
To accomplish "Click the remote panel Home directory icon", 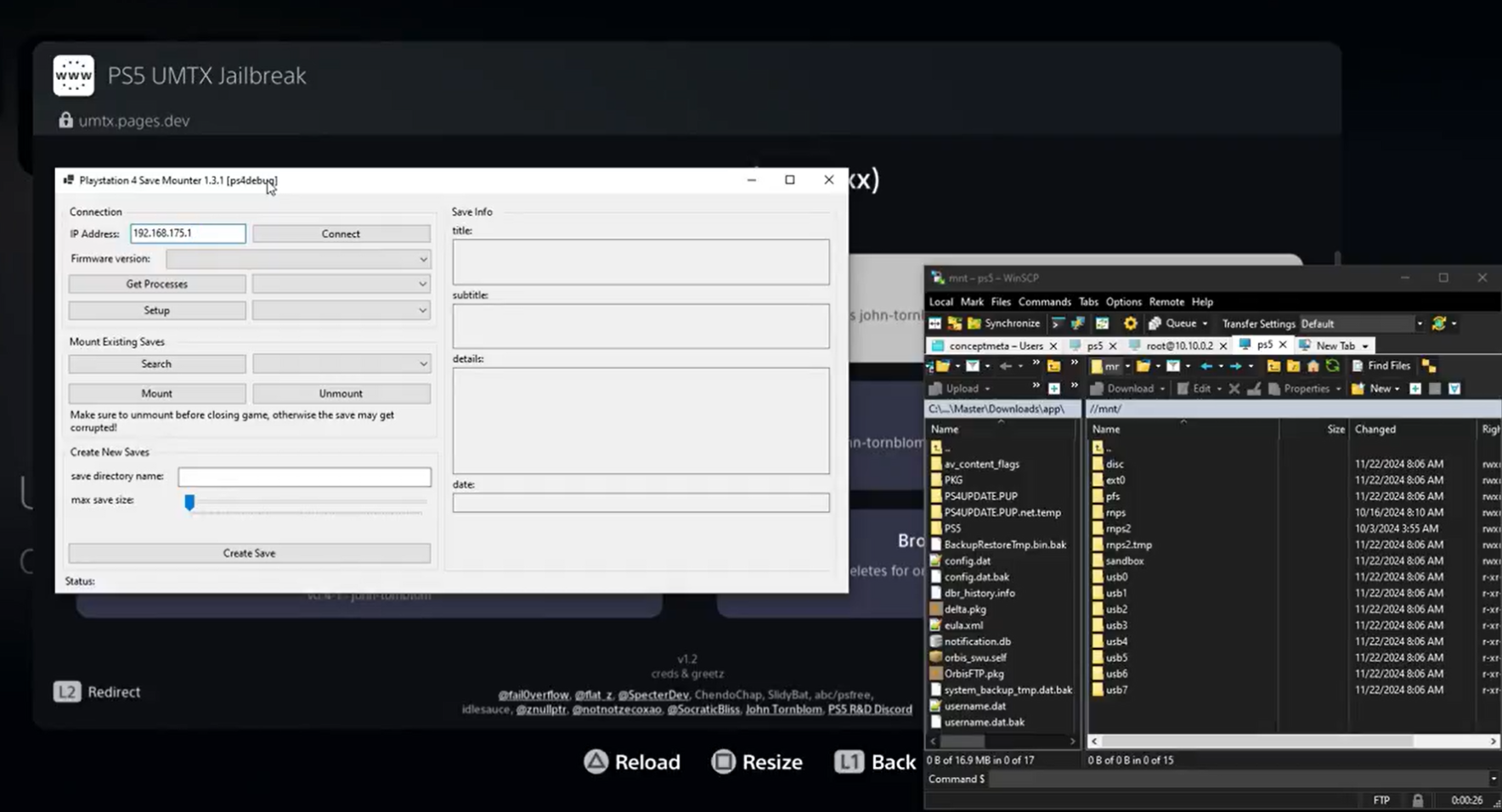I will pos(1313,366).
